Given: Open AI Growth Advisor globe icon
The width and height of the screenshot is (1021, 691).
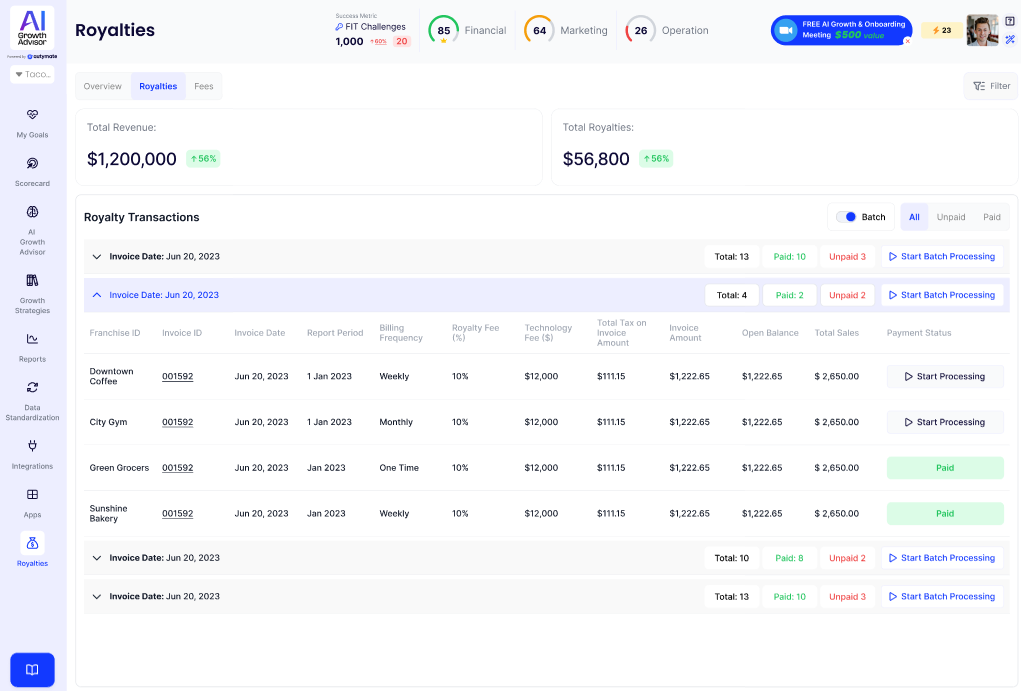Looking at the screenshot, I should pos(32,212).
